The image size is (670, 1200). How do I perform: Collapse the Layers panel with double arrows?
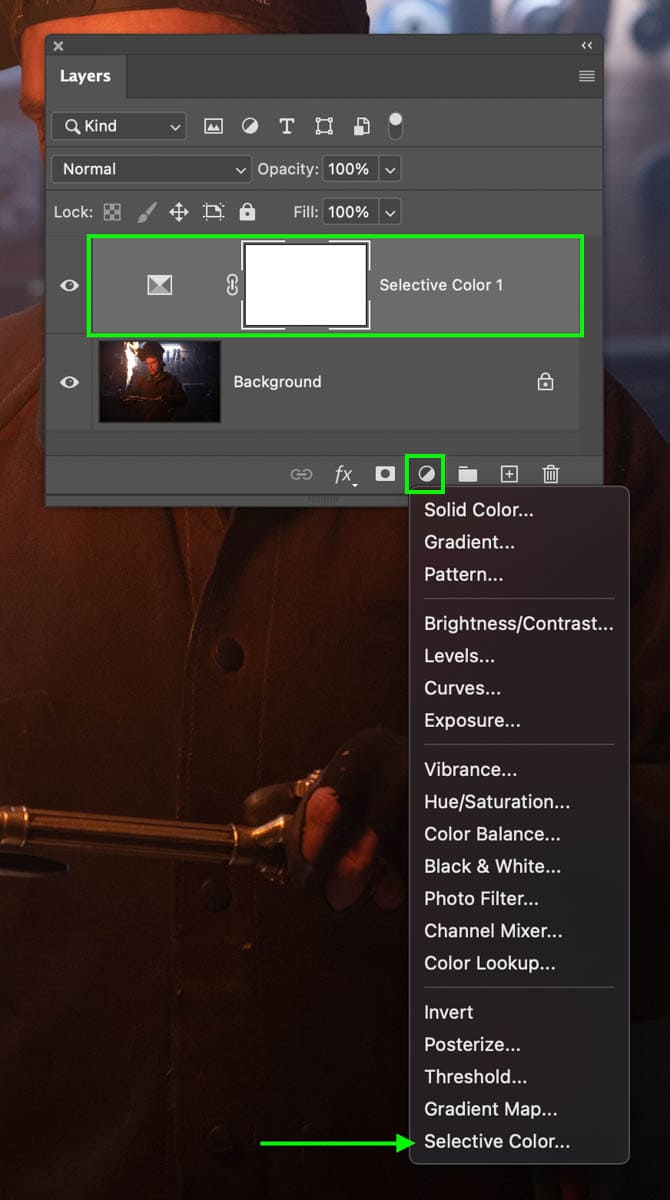(587, 46)
